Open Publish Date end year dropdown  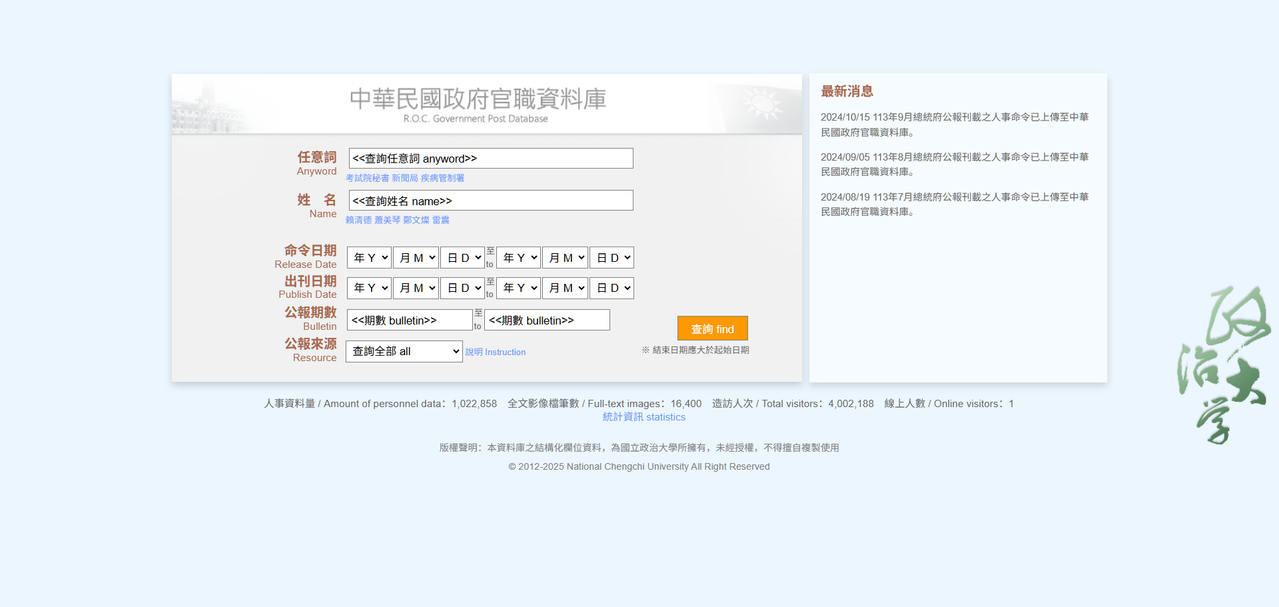coord(519,288)
